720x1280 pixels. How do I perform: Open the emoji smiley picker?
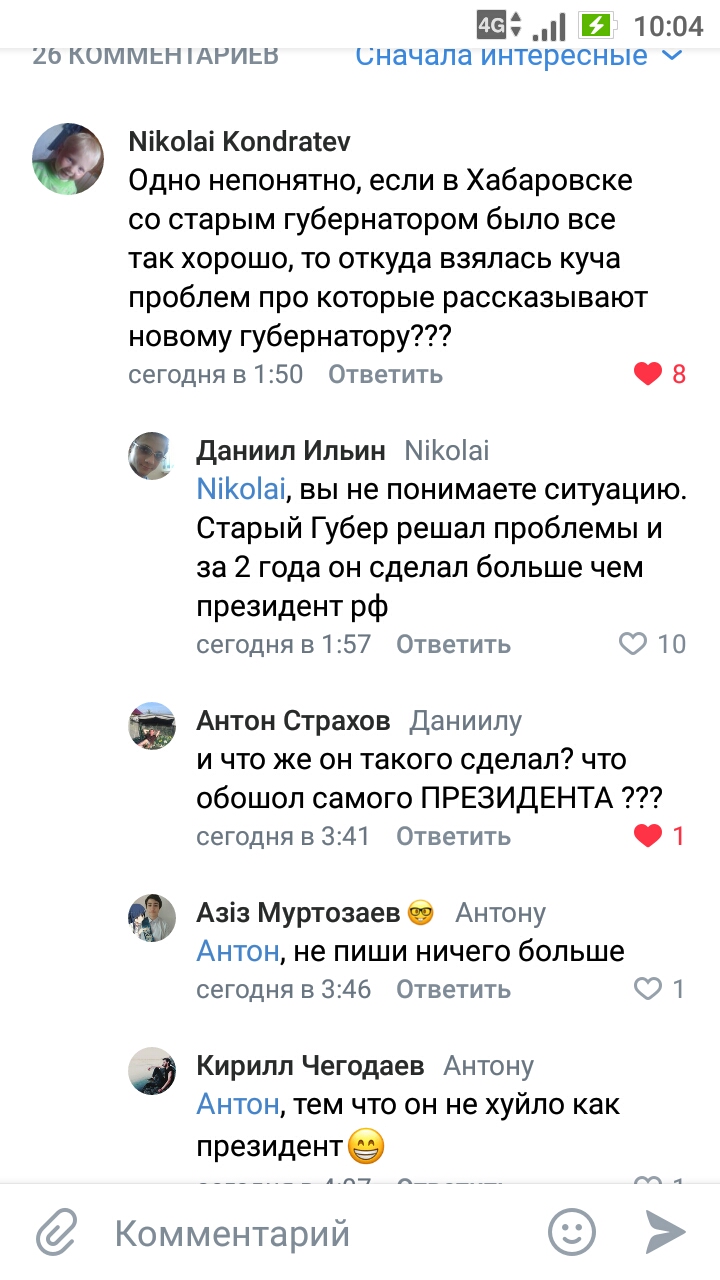[572, 1231]
